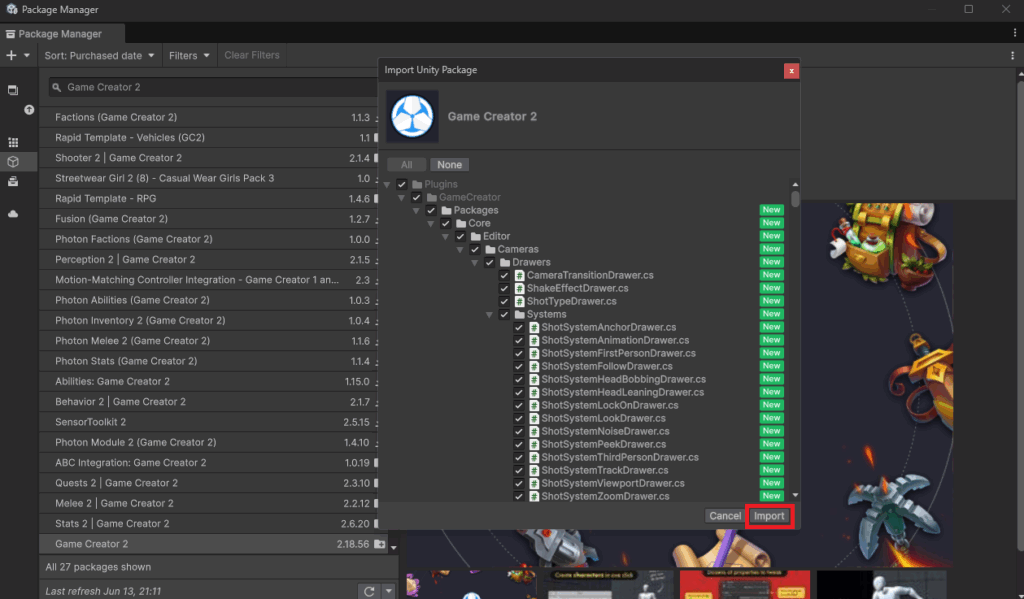Select the Game Creator 2 package row
Screen dimensions: 1024x599
(214, 543)
